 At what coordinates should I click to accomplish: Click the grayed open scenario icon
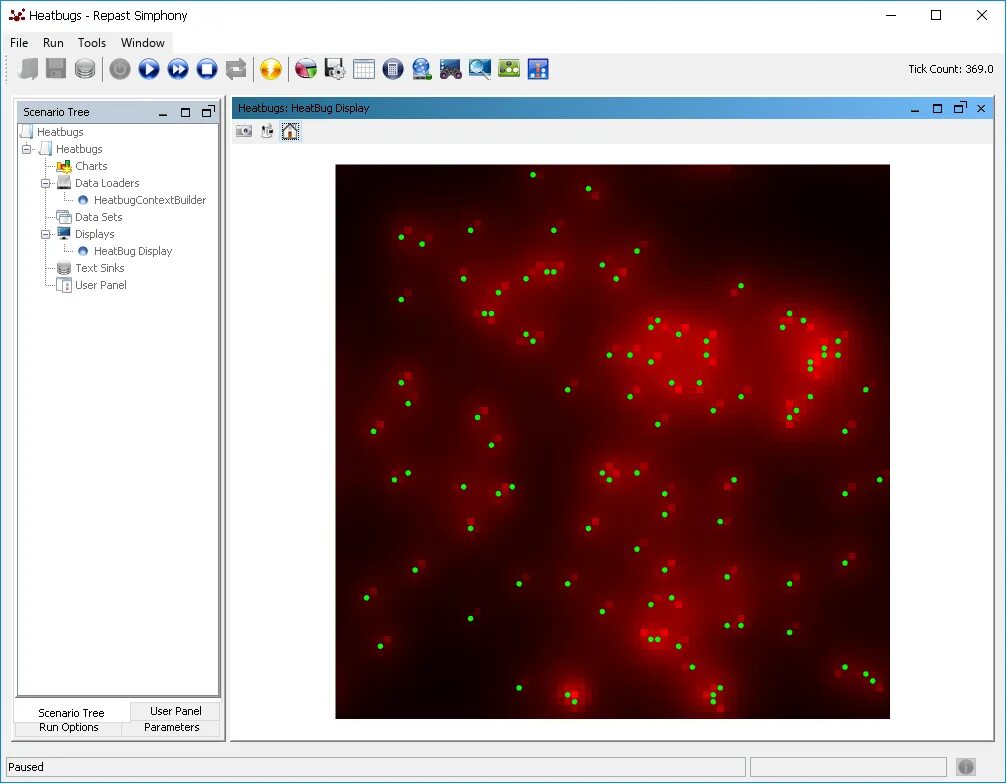coord(28,69)
